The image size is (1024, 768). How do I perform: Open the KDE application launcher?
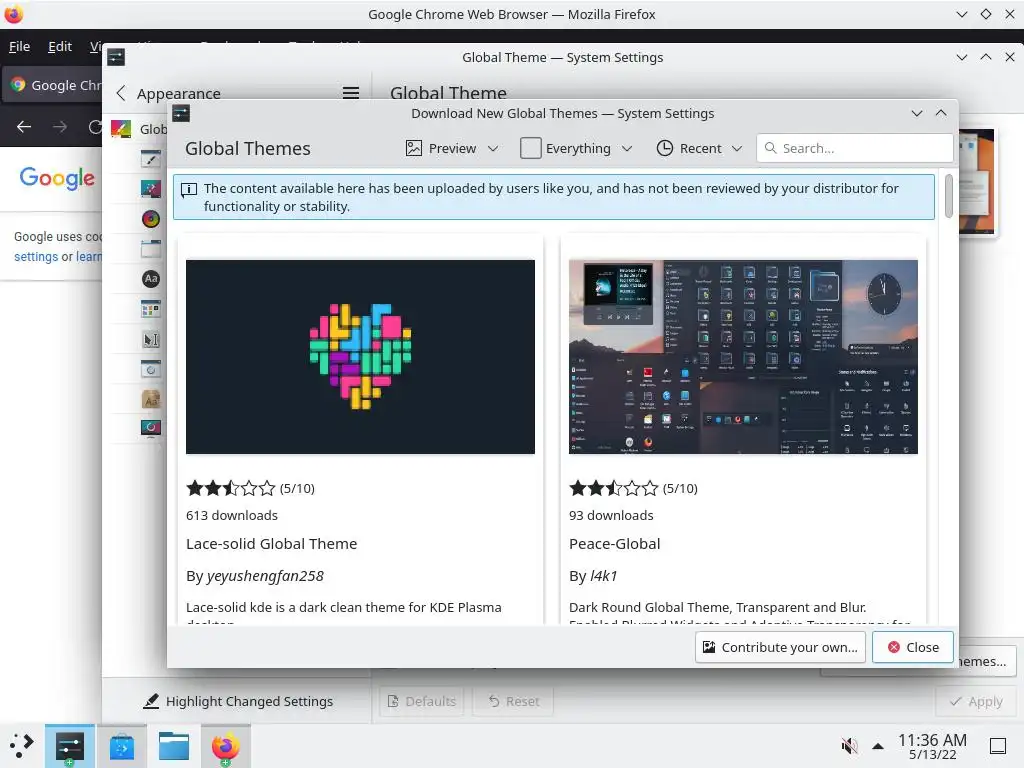[22, 746]
